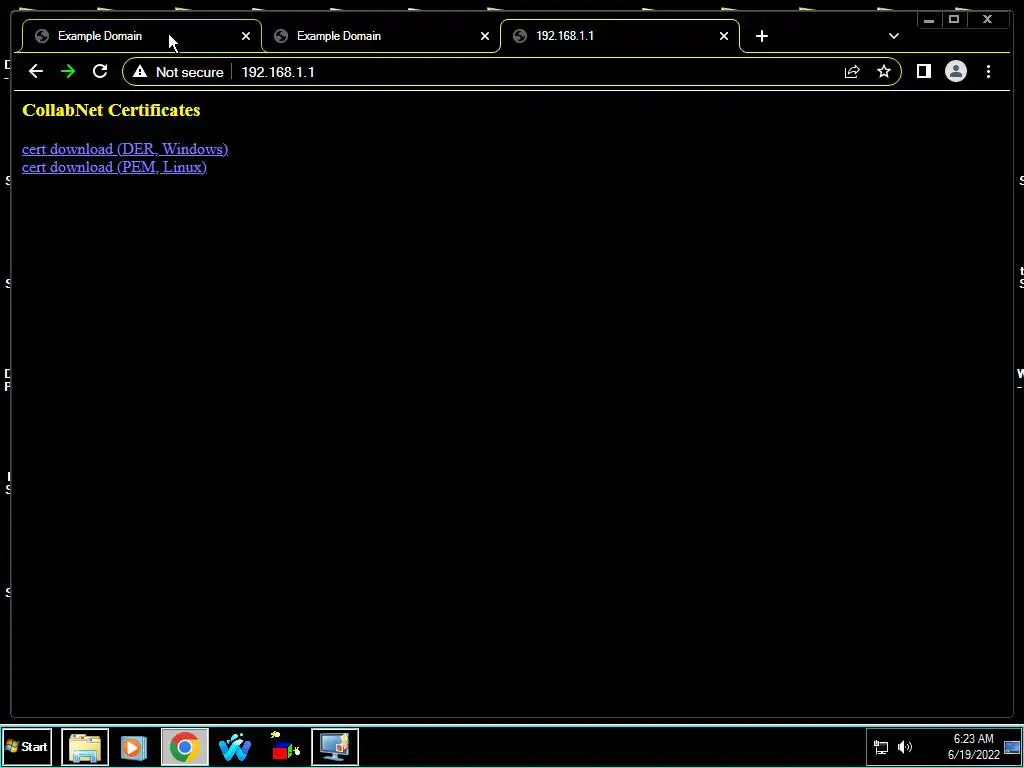
Task: Download the DER Windows certificate link
Action: (125, 149)
